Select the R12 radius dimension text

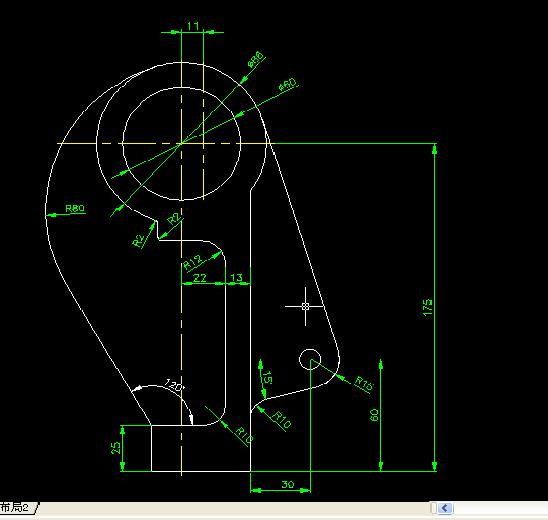(x=192, y=262)
